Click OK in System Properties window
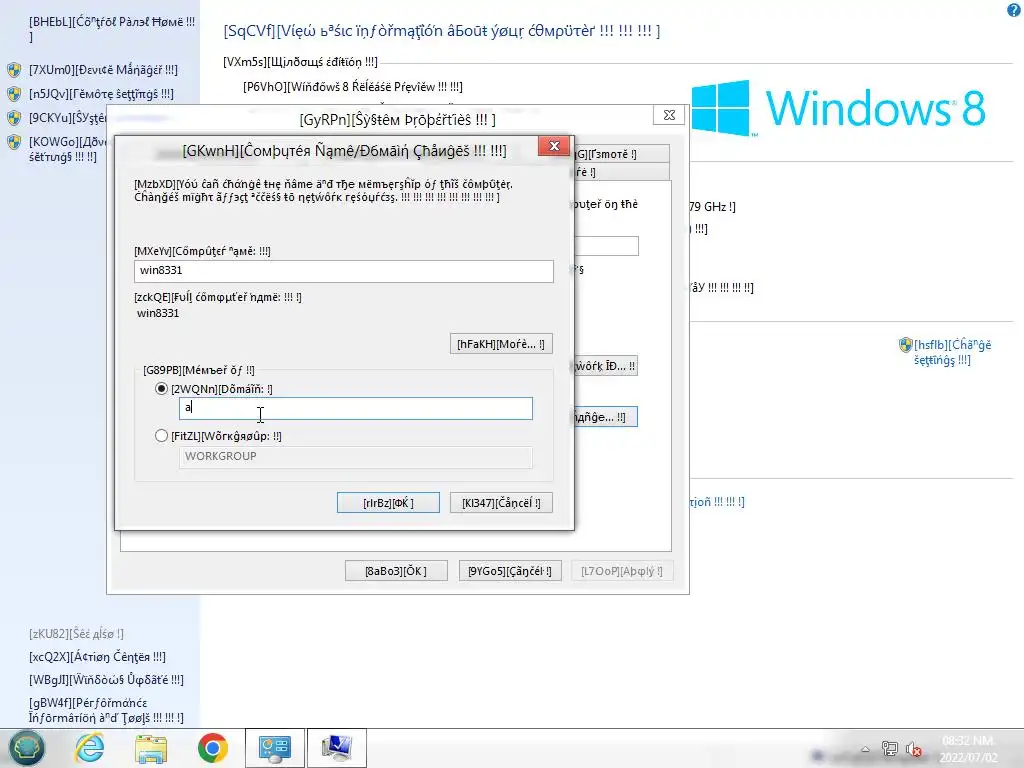The width and height of the screenshot is (1024, 768). coord(396,571)
